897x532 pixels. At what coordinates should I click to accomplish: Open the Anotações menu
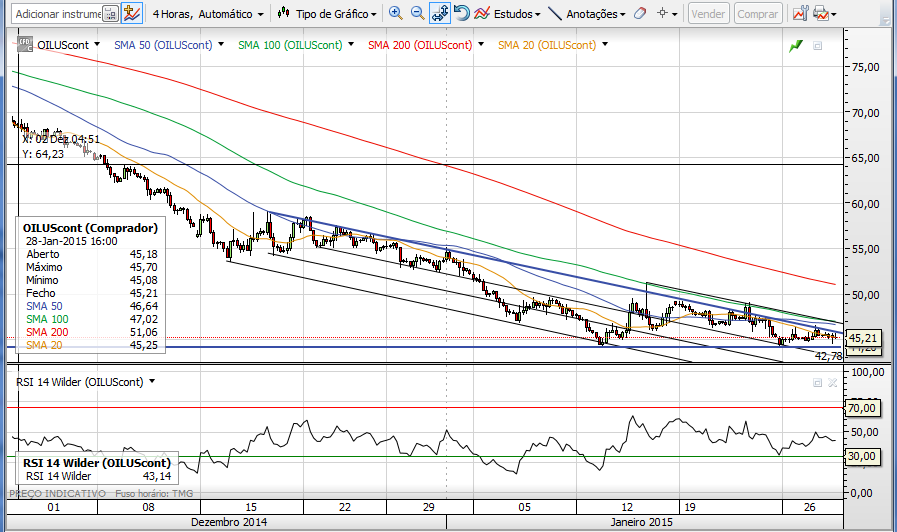coord(588,14)
